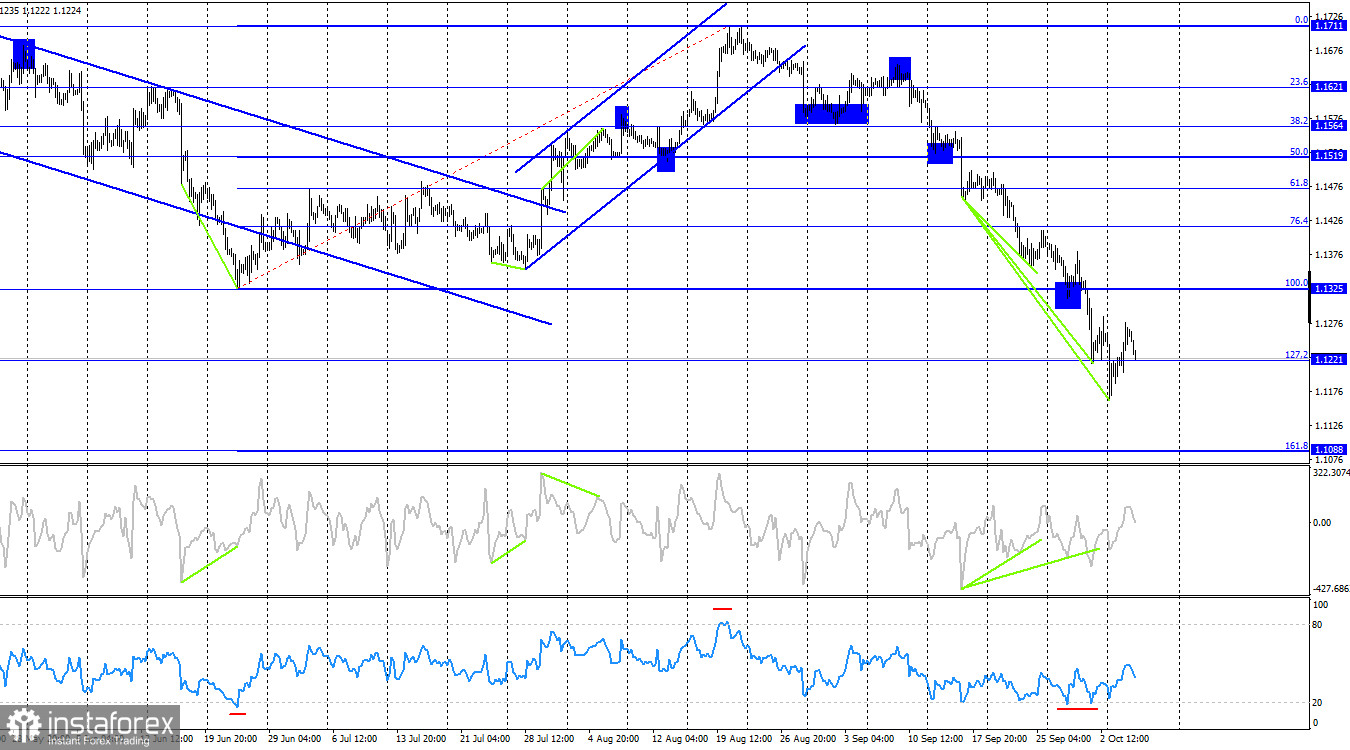Click the 1.1221 price level label
The width and height of the screenshot is (1350, 750).
tap(1329, 359)
